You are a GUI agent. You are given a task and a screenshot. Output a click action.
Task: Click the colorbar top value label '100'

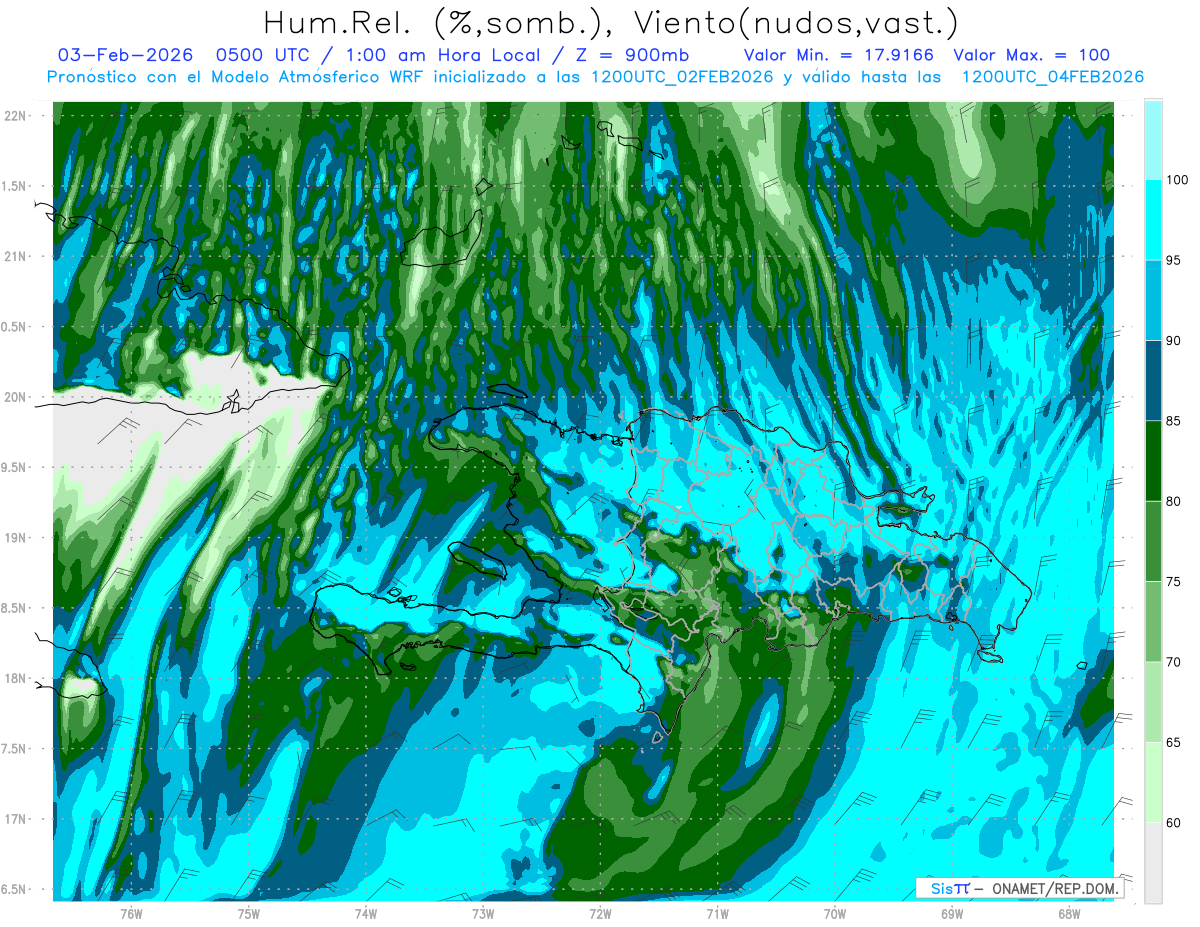[x=1178, y=180]
